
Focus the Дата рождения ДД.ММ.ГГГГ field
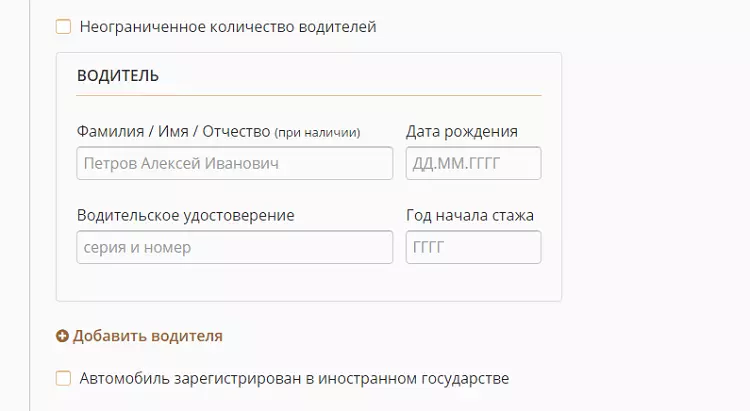(x=474, y=163)
